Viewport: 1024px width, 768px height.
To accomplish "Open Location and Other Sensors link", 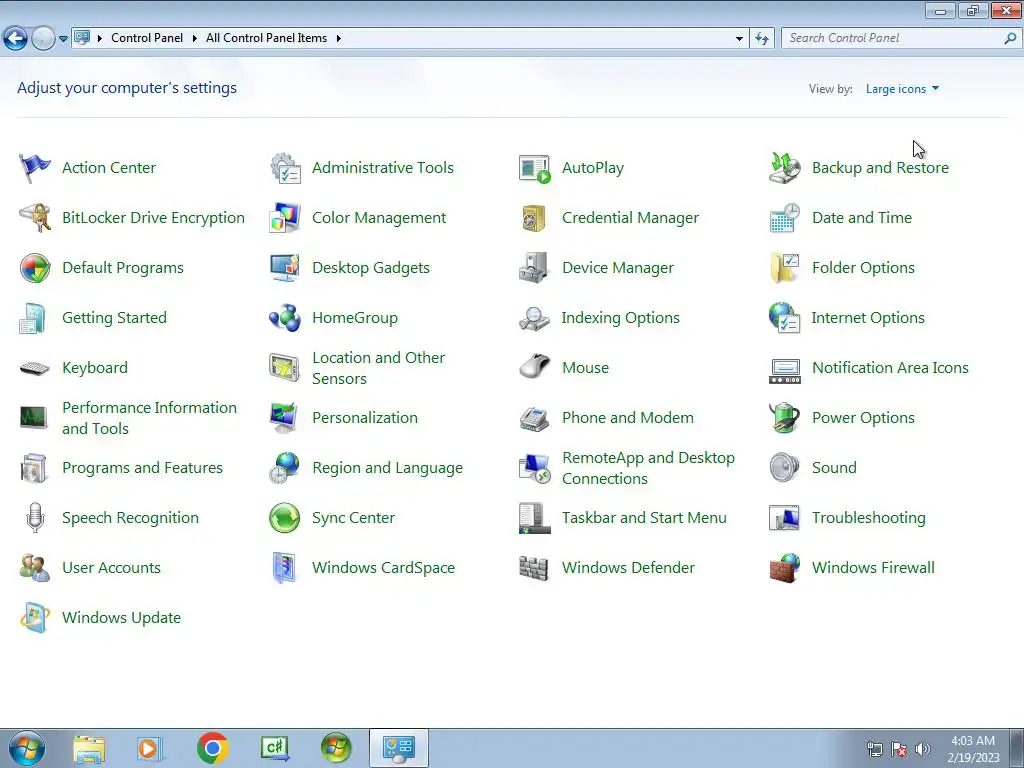I will click(x=379, y=368).
